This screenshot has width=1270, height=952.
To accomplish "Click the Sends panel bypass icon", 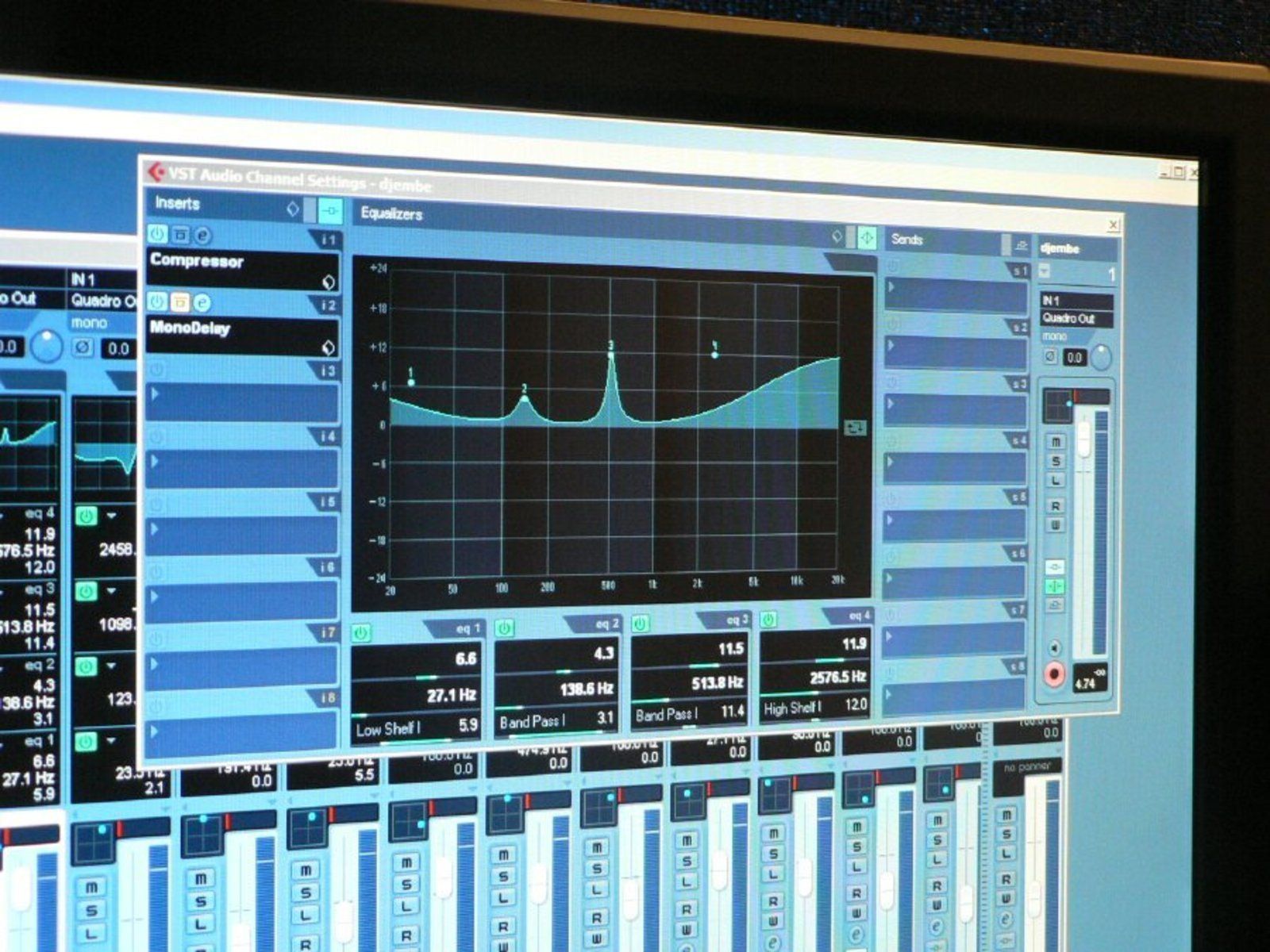I will tap(1022, 244).
